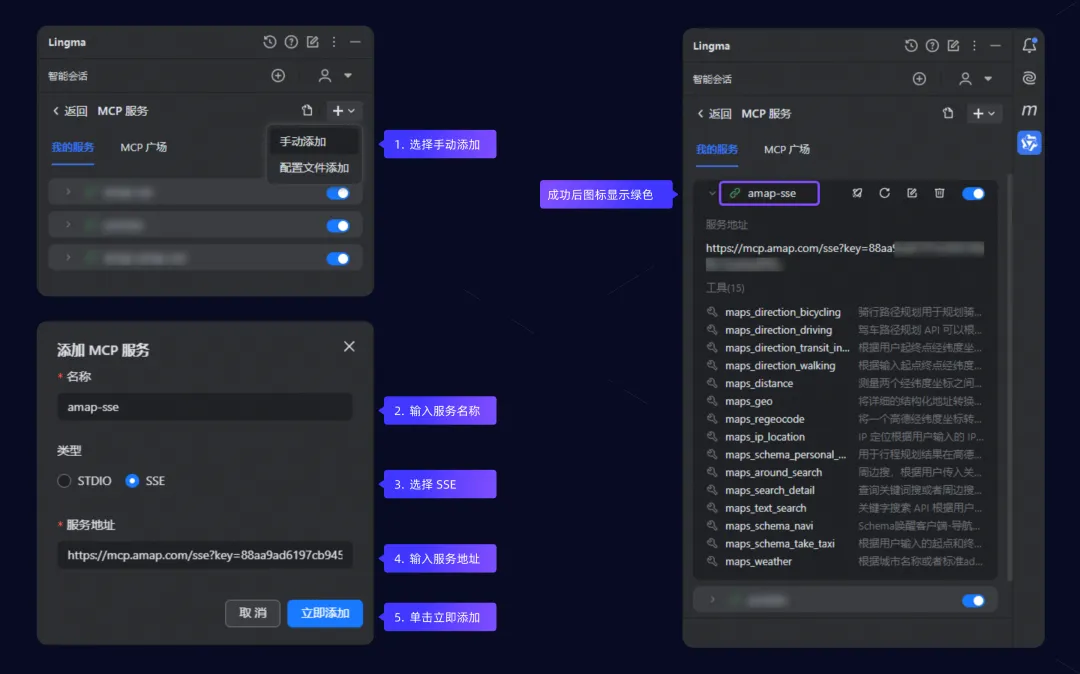This screenshot has width=1080, height=674.
Task: Go back via 返回 in the right panel
Action: coord(714,114)
